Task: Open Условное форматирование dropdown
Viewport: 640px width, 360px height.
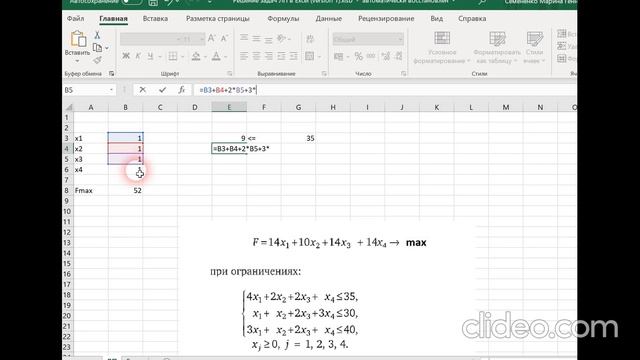Action: click(442, 48)
